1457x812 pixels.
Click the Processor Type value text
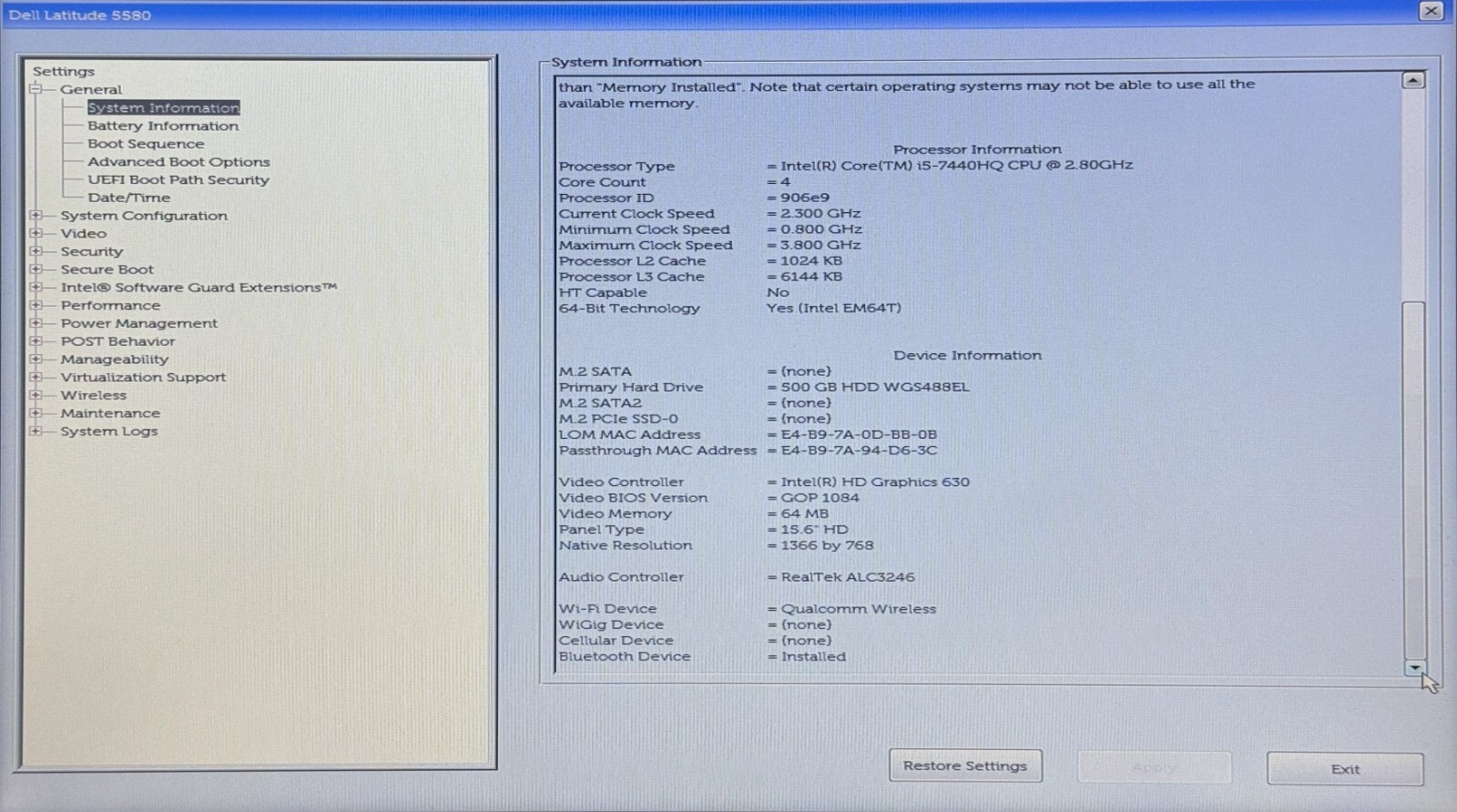click(x=956, y=166)
